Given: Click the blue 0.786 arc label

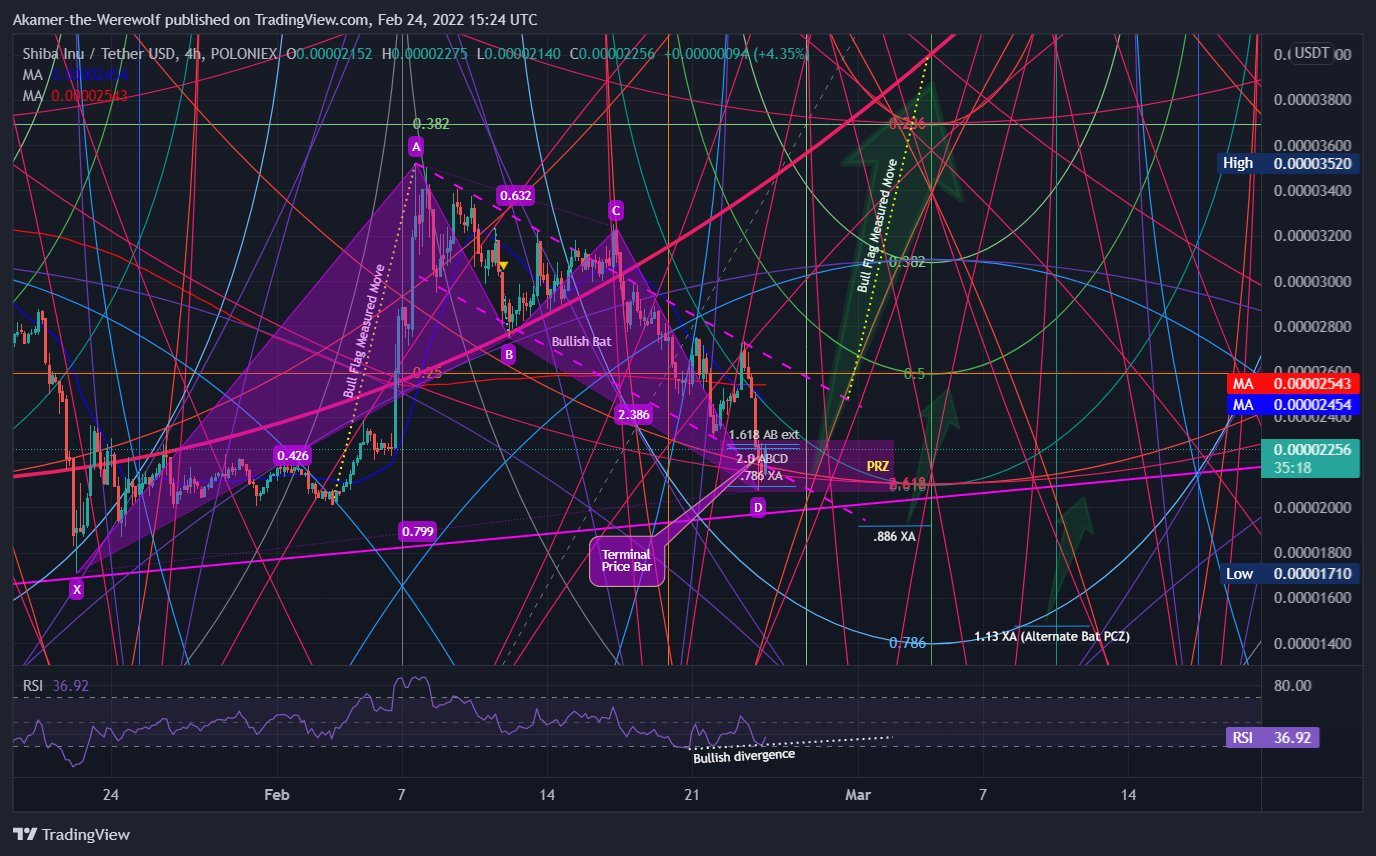Looking at the screenshot, I should click(907, 643).
